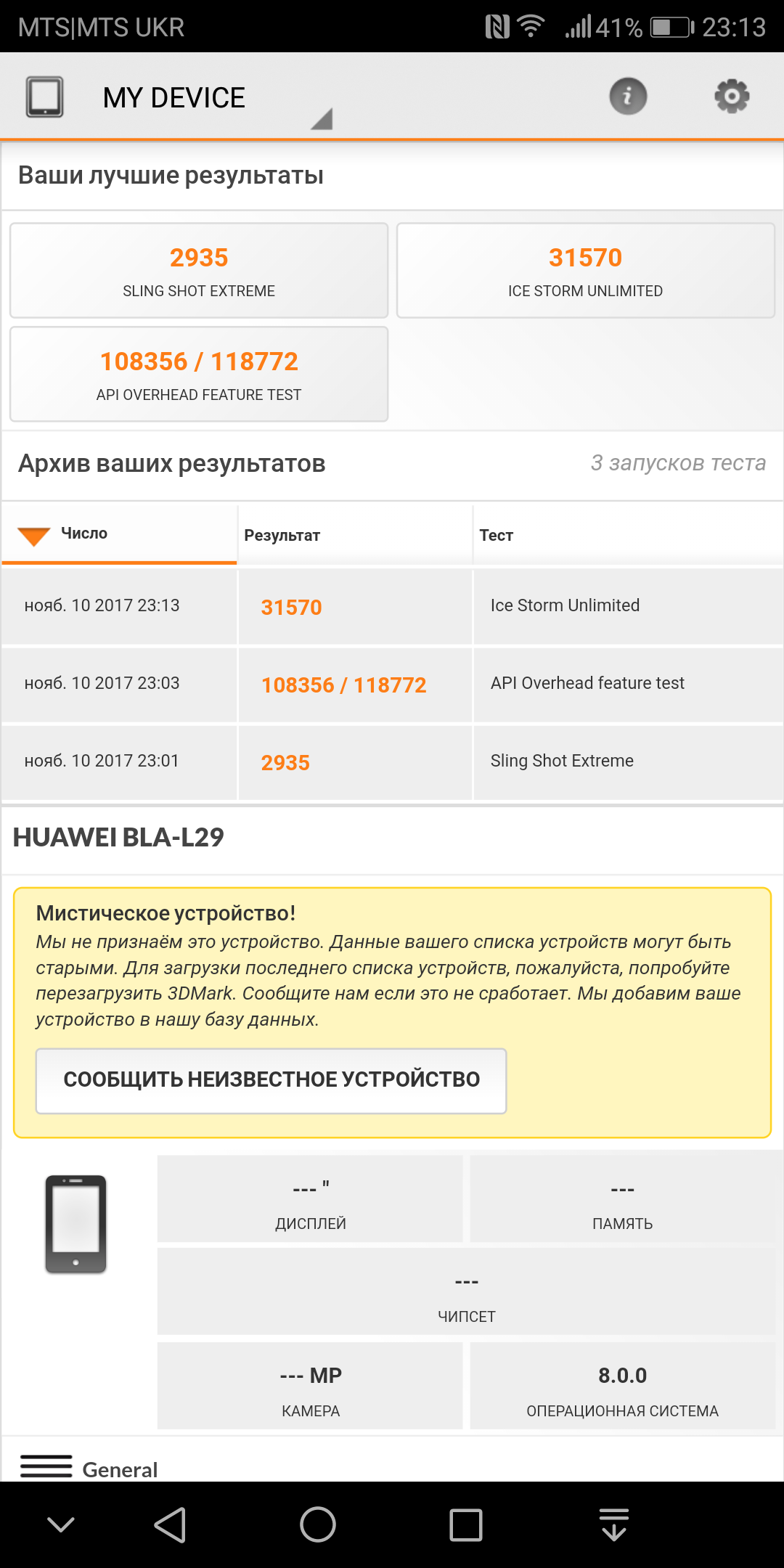Tap the cellular signal strength icon
784x1568 pixels.
click(x=579, y=27)
